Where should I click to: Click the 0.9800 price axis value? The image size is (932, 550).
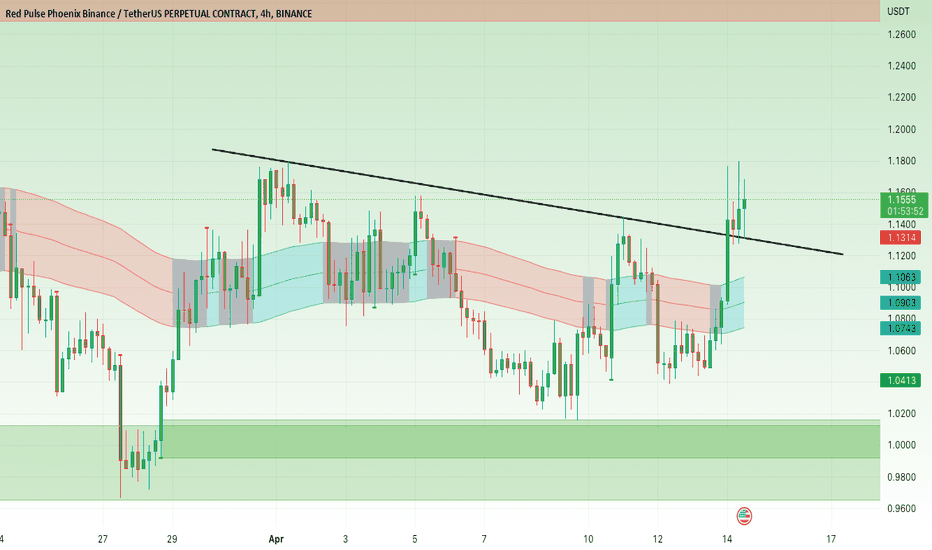pyautogui.click(x=902, y=477)
